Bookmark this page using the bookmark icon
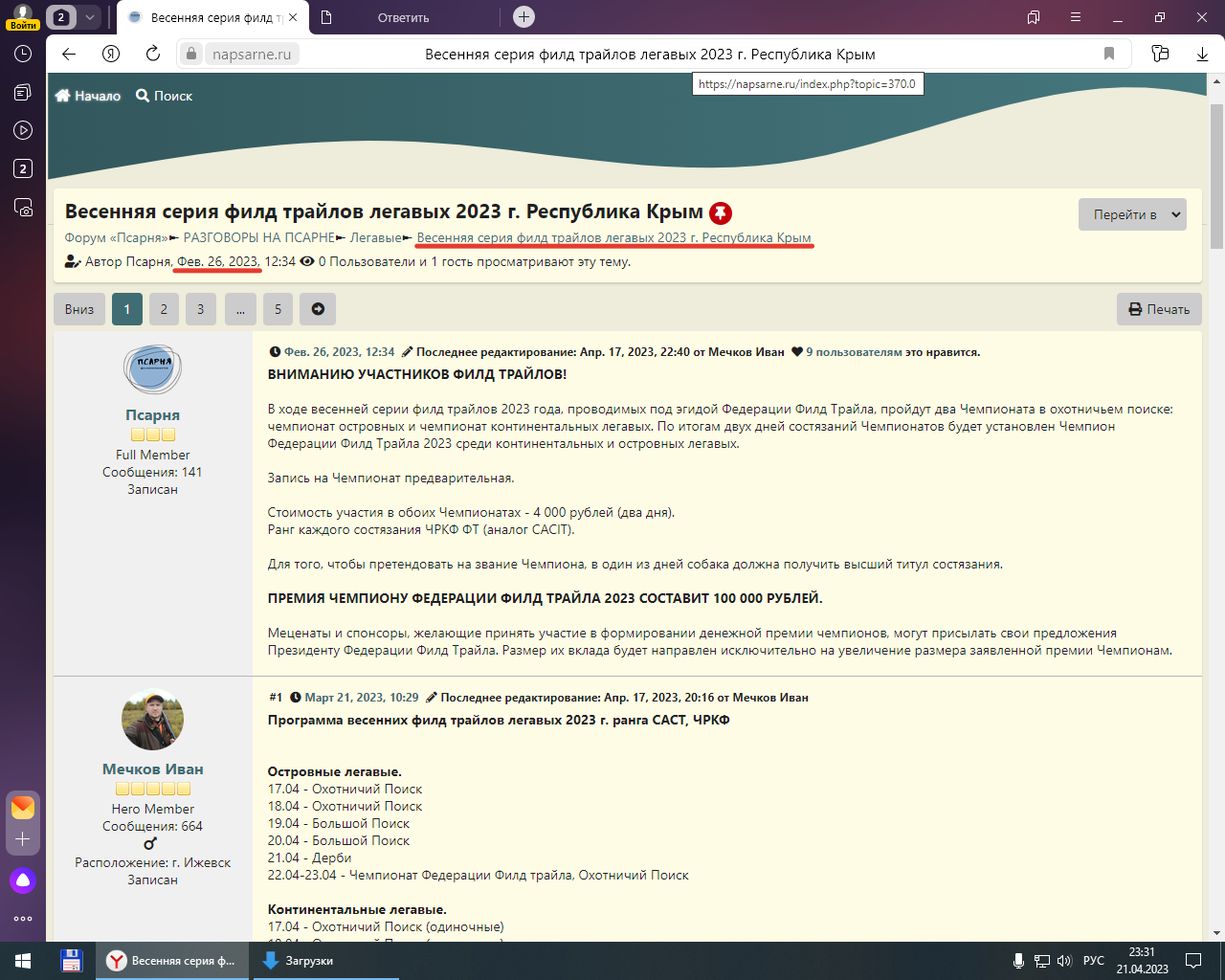The width and height of the screenshot is (1225, 980). [x=1109, y=54]
